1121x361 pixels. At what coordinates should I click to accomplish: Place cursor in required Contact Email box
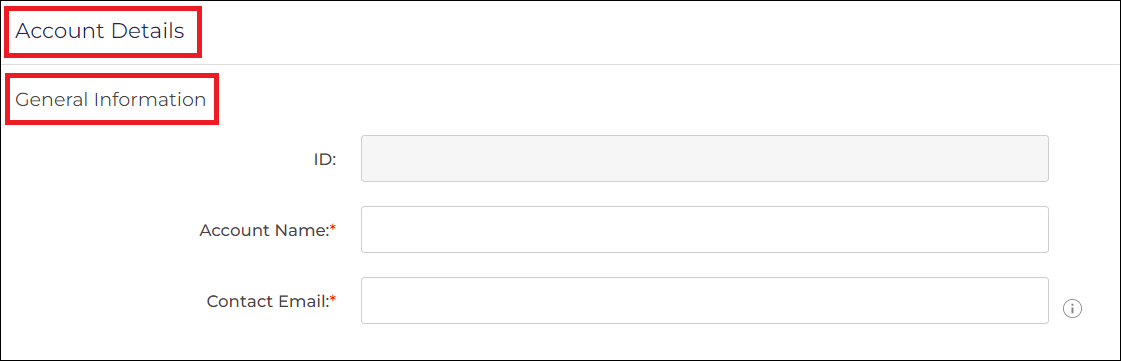point(704,300)
